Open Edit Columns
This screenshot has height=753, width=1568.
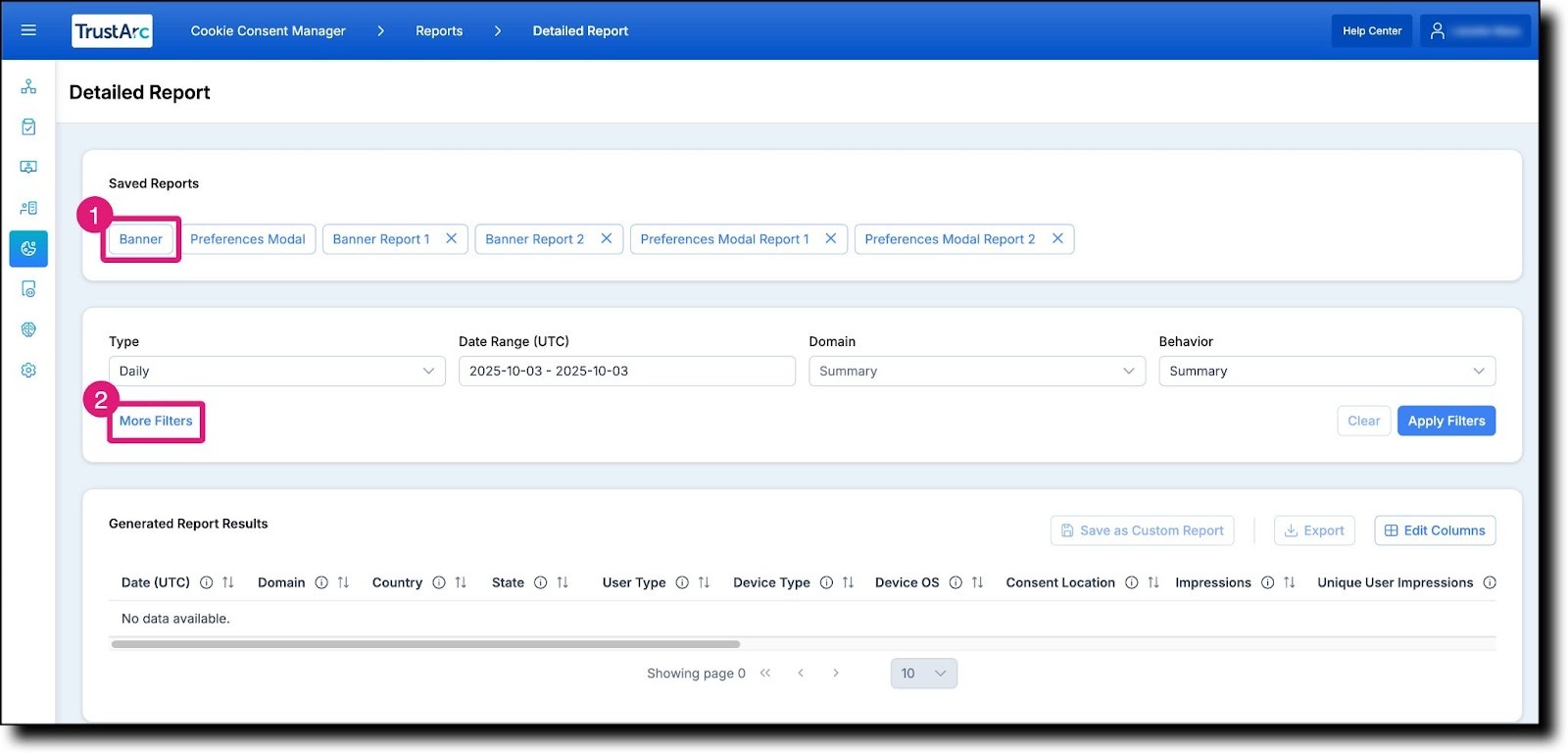pos(1435,530)
